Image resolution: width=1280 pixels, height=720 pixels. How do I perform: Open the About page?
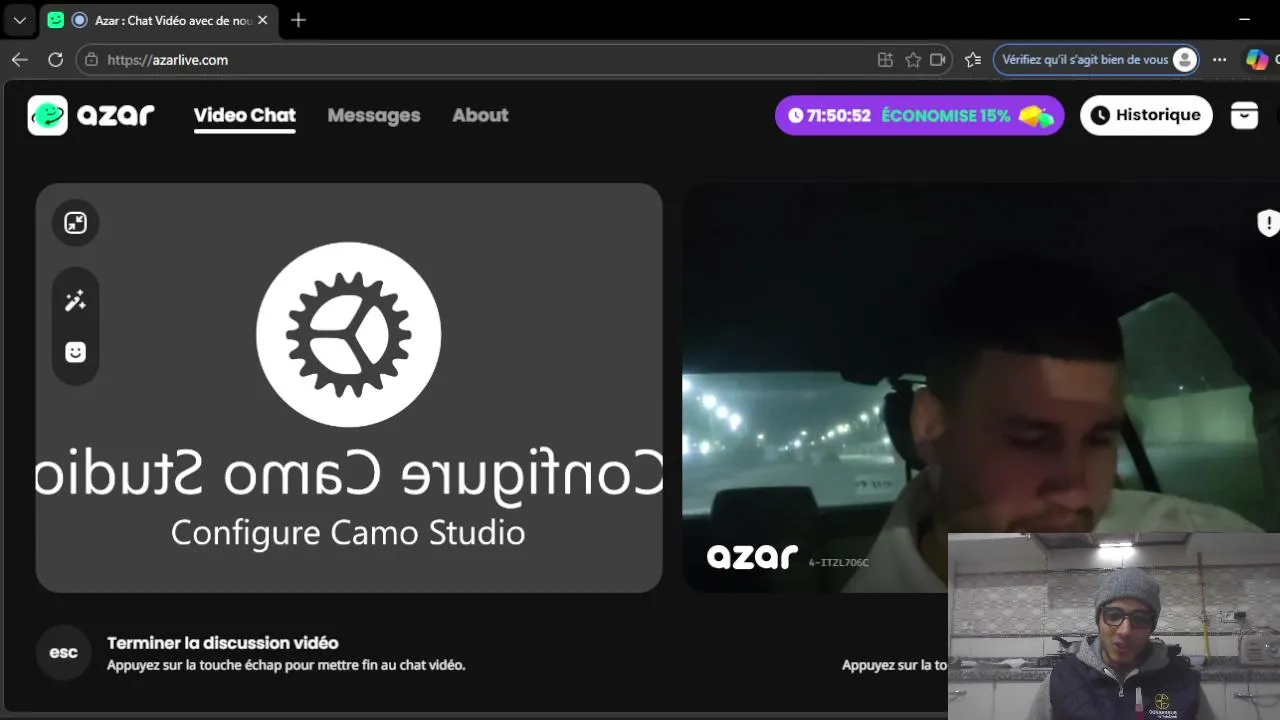(x=480, y=115)
